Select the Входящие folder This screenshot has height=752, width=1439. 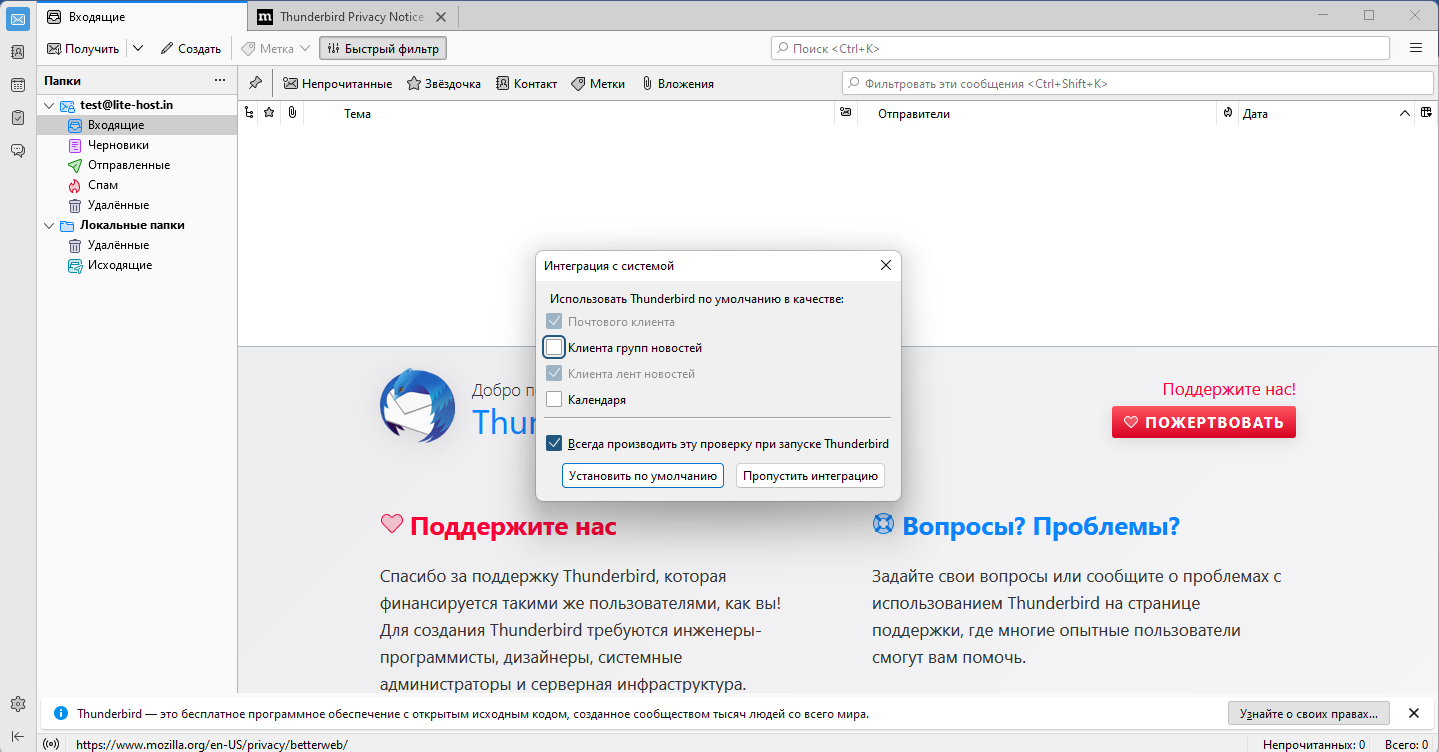(137, 125)
